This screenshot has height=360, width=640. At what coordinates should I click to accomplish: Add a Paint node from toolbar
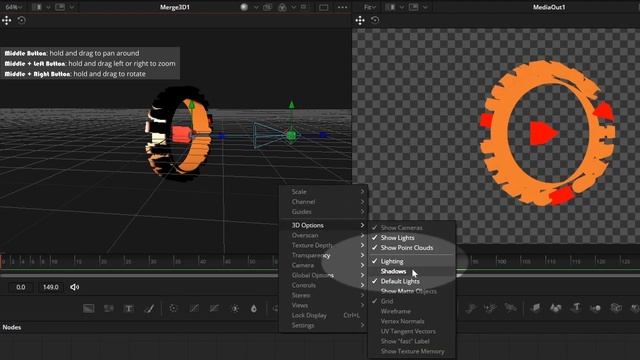149,309
